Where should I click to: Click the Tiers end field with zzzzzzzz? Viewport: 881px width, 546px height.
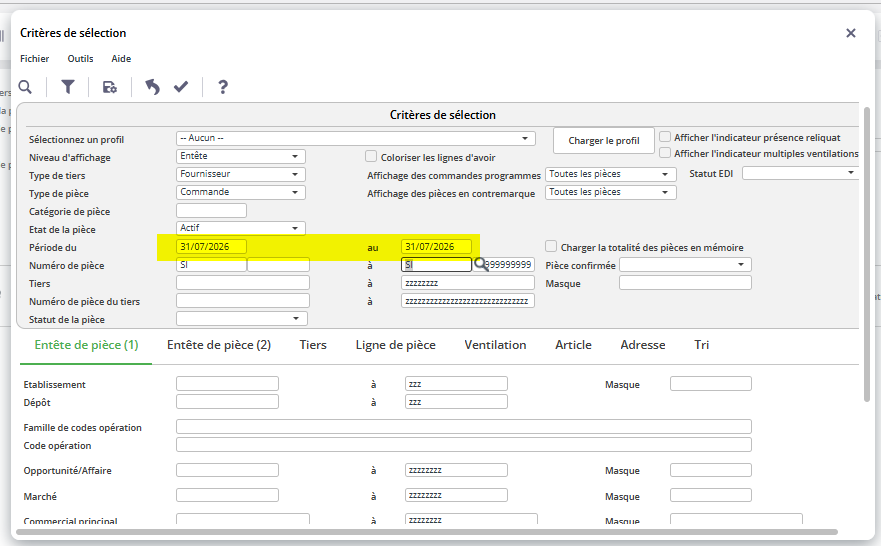[468, 283]
